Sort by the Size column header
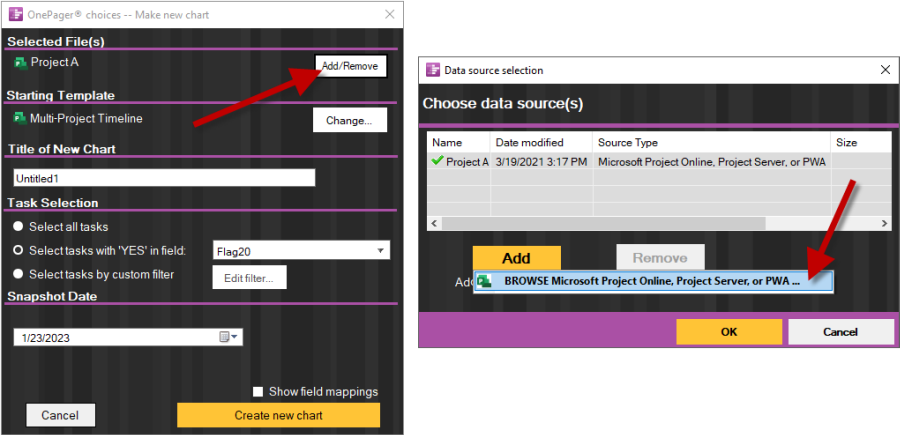This screenshot has height=435, width=900. 860,143
